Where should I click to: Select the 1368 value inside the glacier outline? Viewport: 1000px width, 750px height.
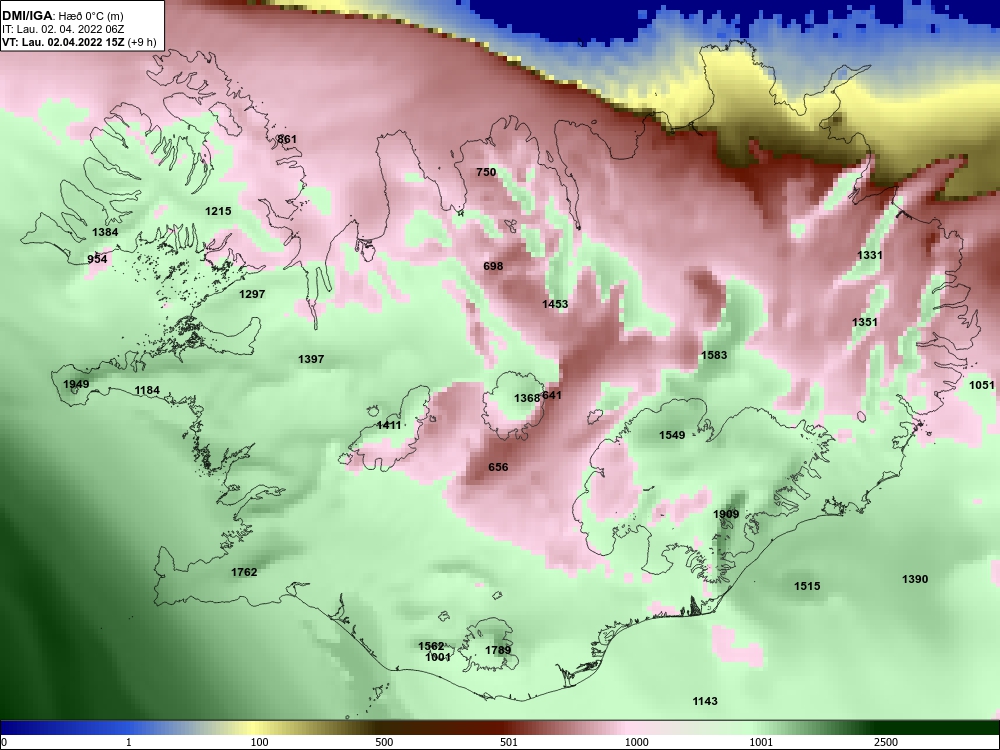coord(527,398)
